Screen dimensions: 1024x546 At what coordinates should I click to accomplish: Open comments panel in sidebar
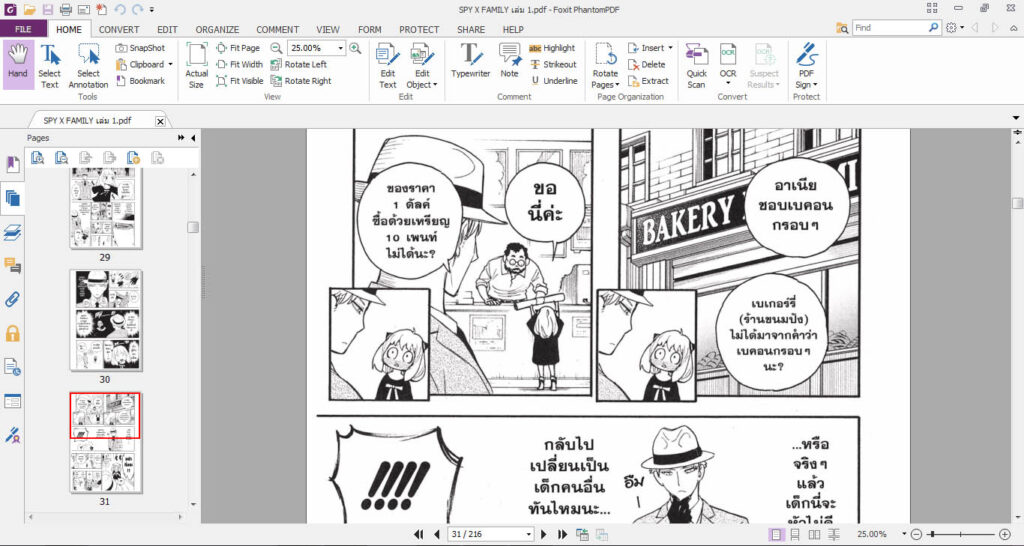point(12,266)
